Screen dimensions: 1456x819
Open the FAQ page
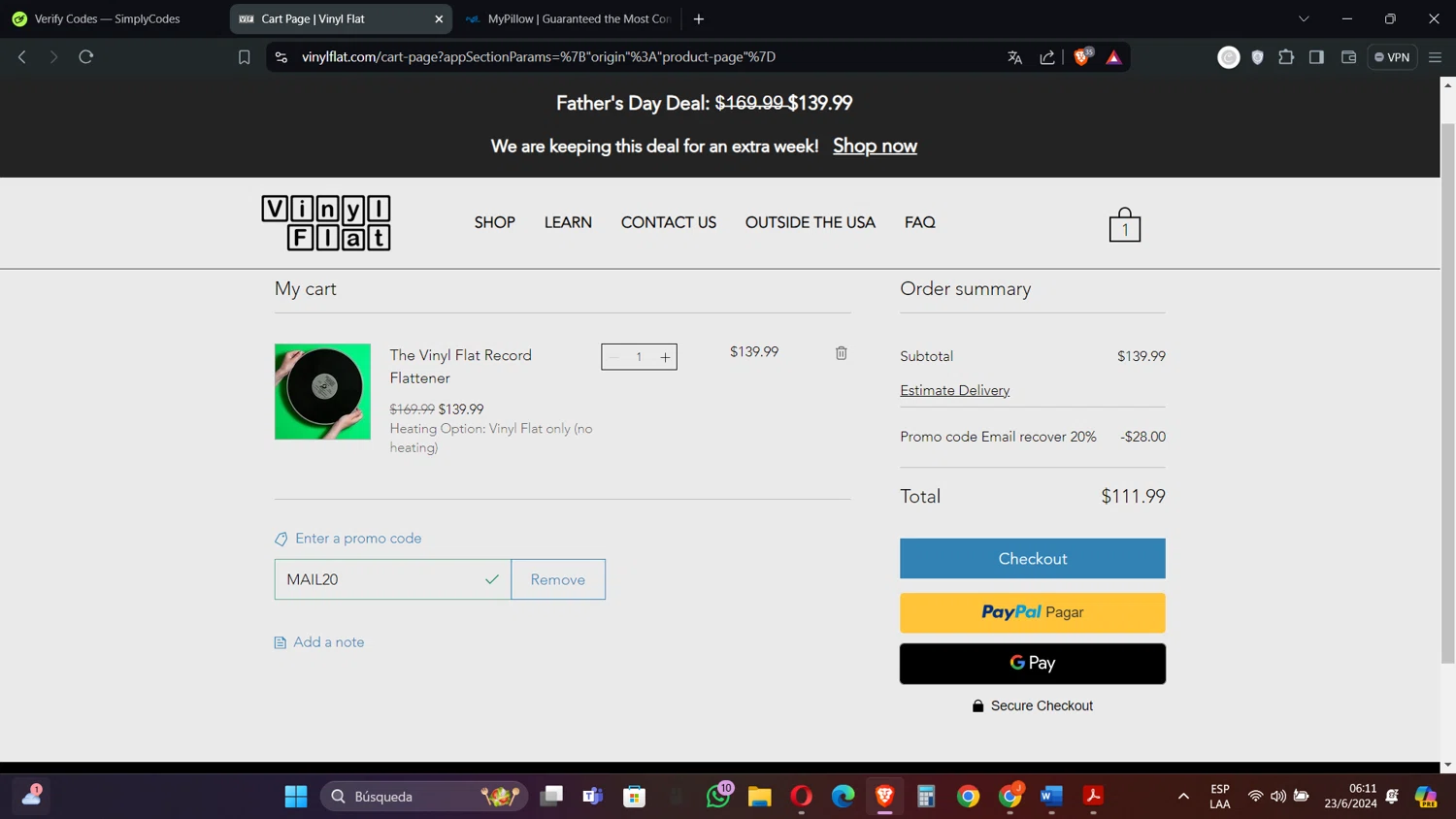tap(920, 222)
